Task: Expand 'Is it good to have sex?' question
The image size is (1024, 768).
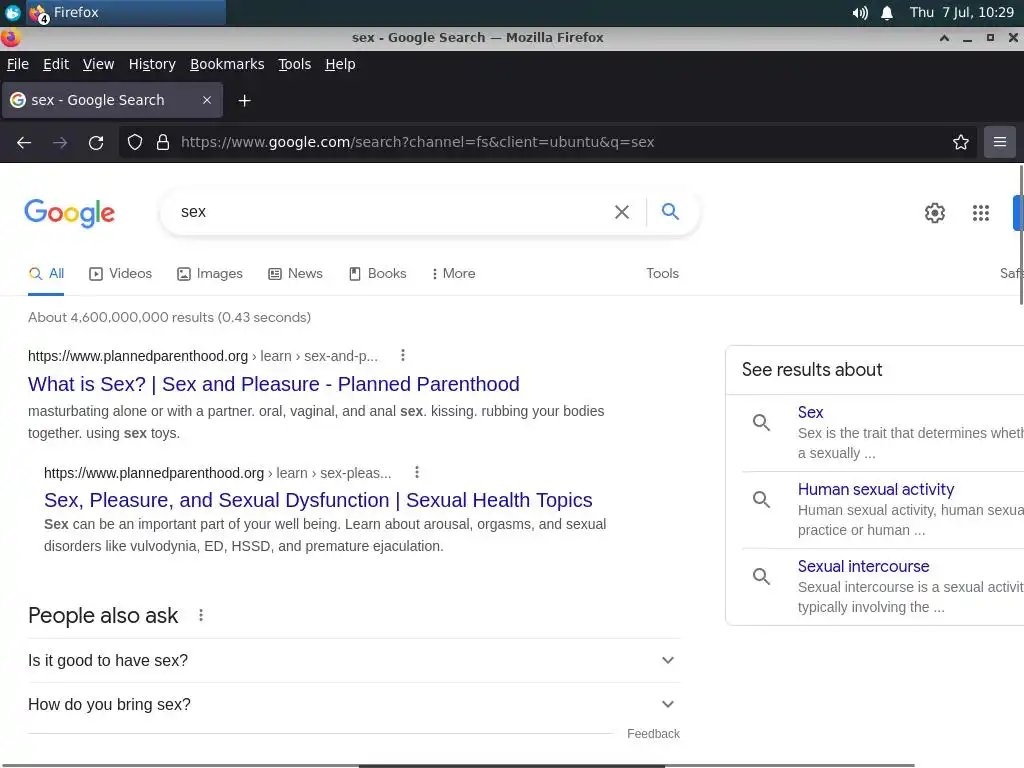Action: [353, 660]
